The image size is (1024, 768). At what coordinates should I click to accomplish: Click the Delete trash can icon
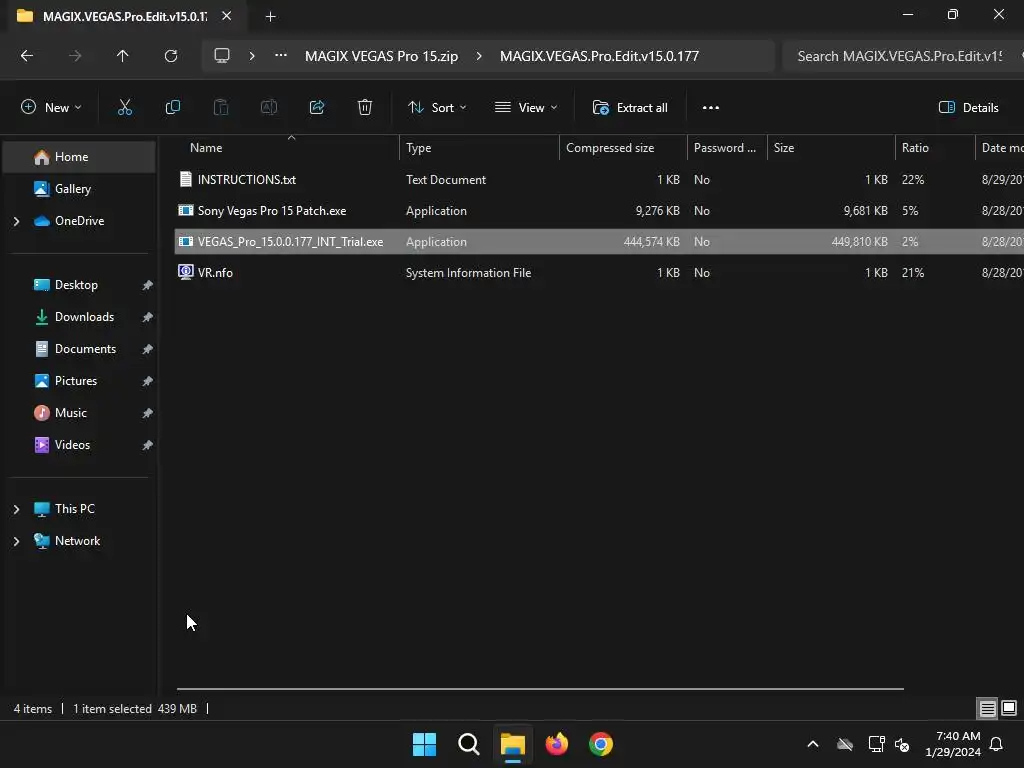point(365,108)
